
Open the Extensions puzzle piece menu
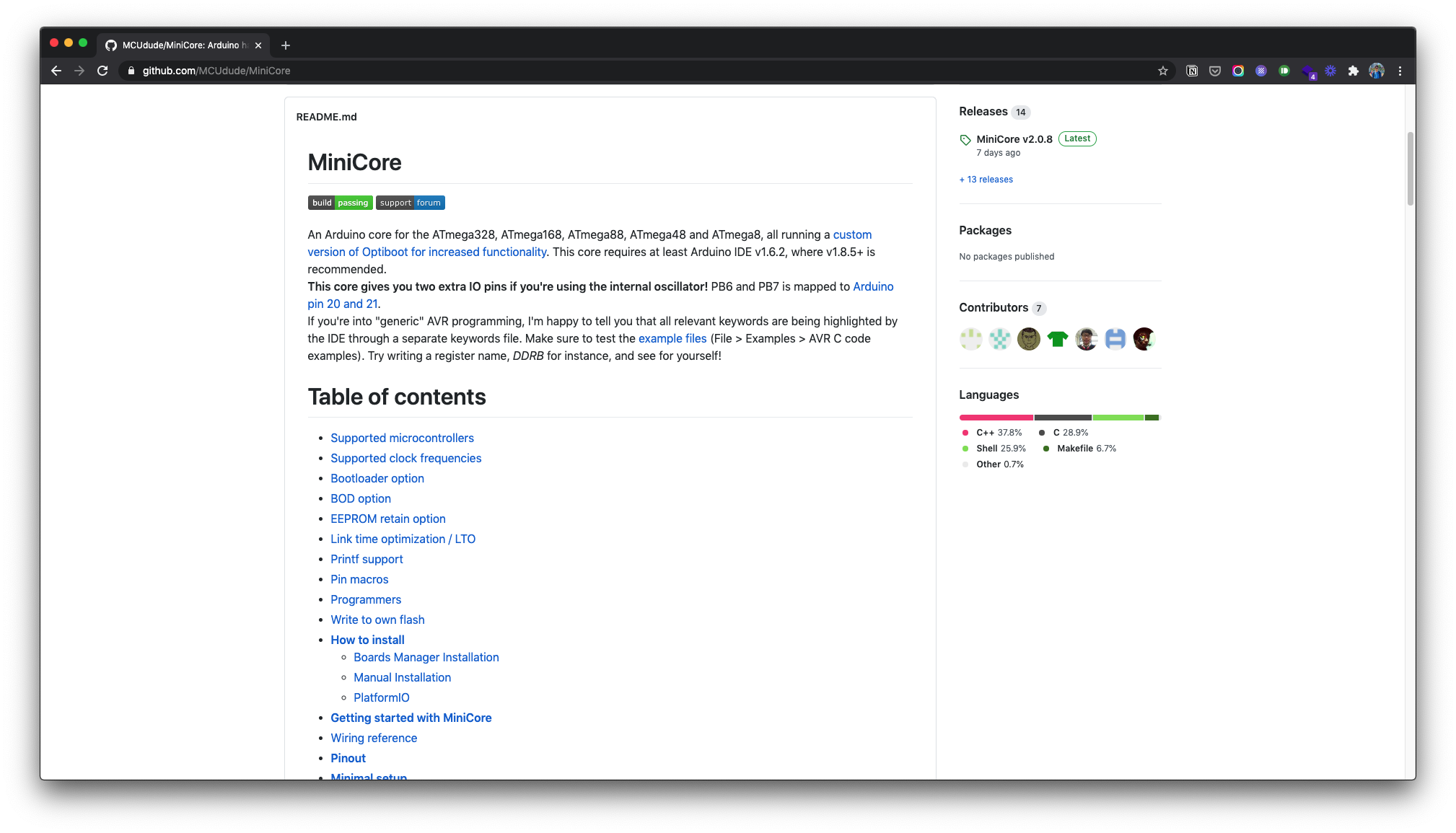click(x=1354, y=71)
